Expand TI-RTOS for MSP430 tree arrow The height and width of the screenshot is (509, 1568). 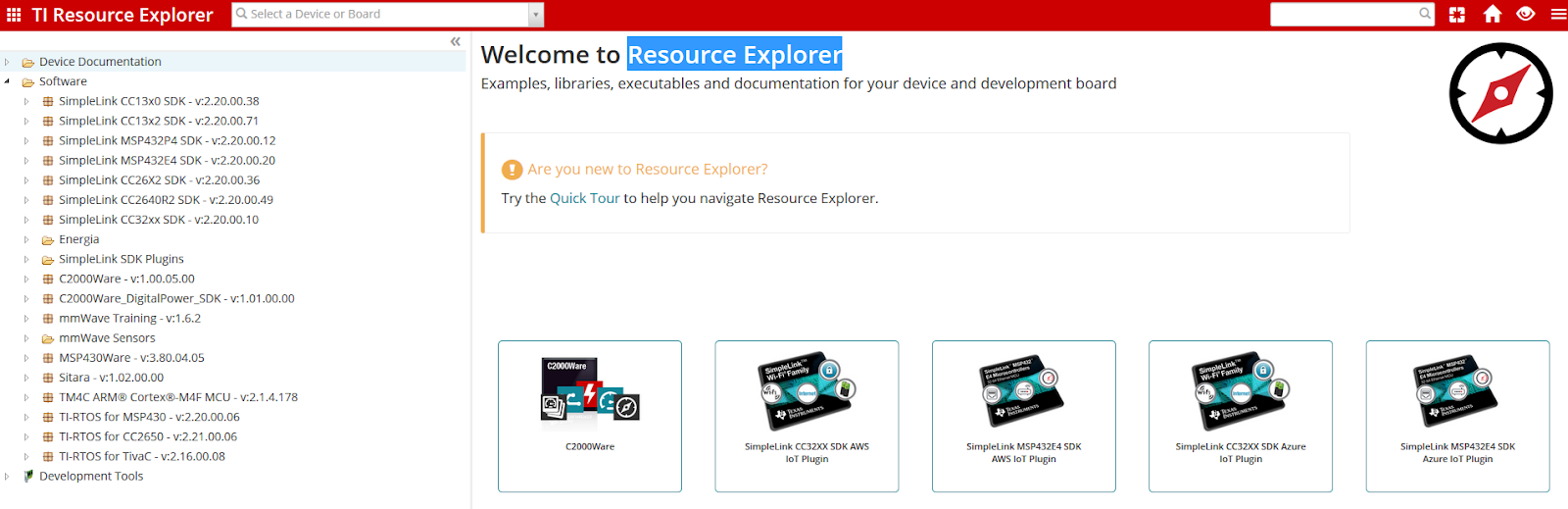tap(26, 417)
